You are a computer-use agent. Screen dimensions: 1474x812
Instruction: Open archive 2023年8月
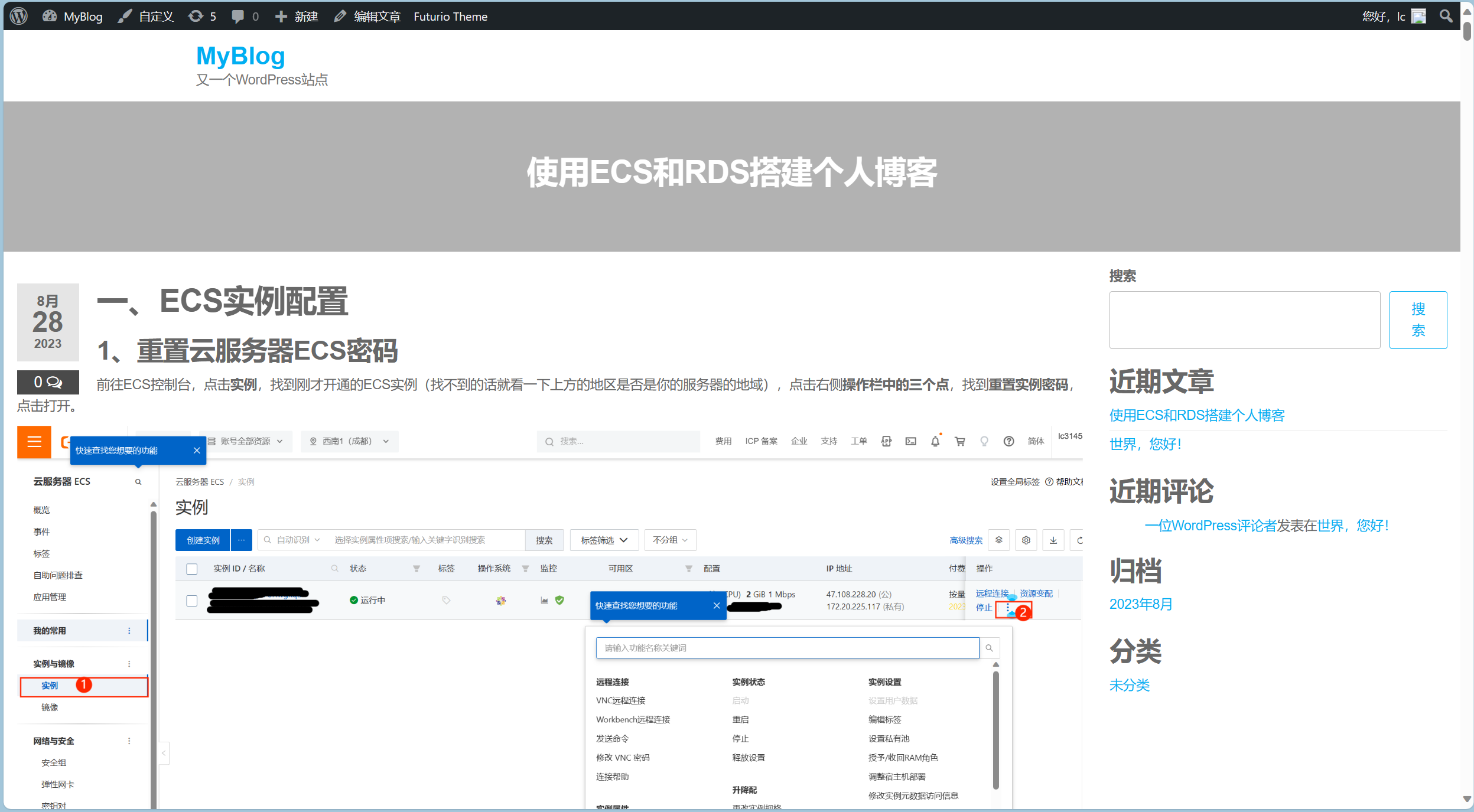pos(1141,604)
